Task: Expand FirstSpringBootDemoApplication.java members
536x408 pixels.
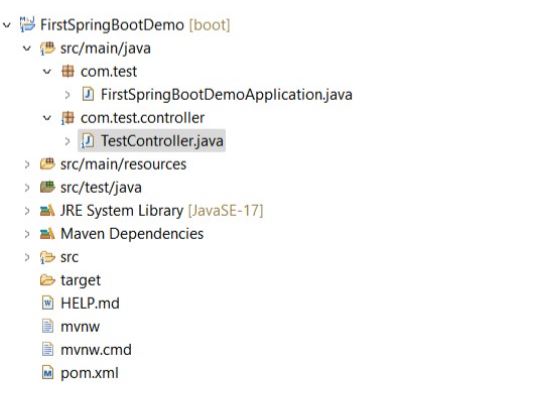Action: (x=67, y=95)
